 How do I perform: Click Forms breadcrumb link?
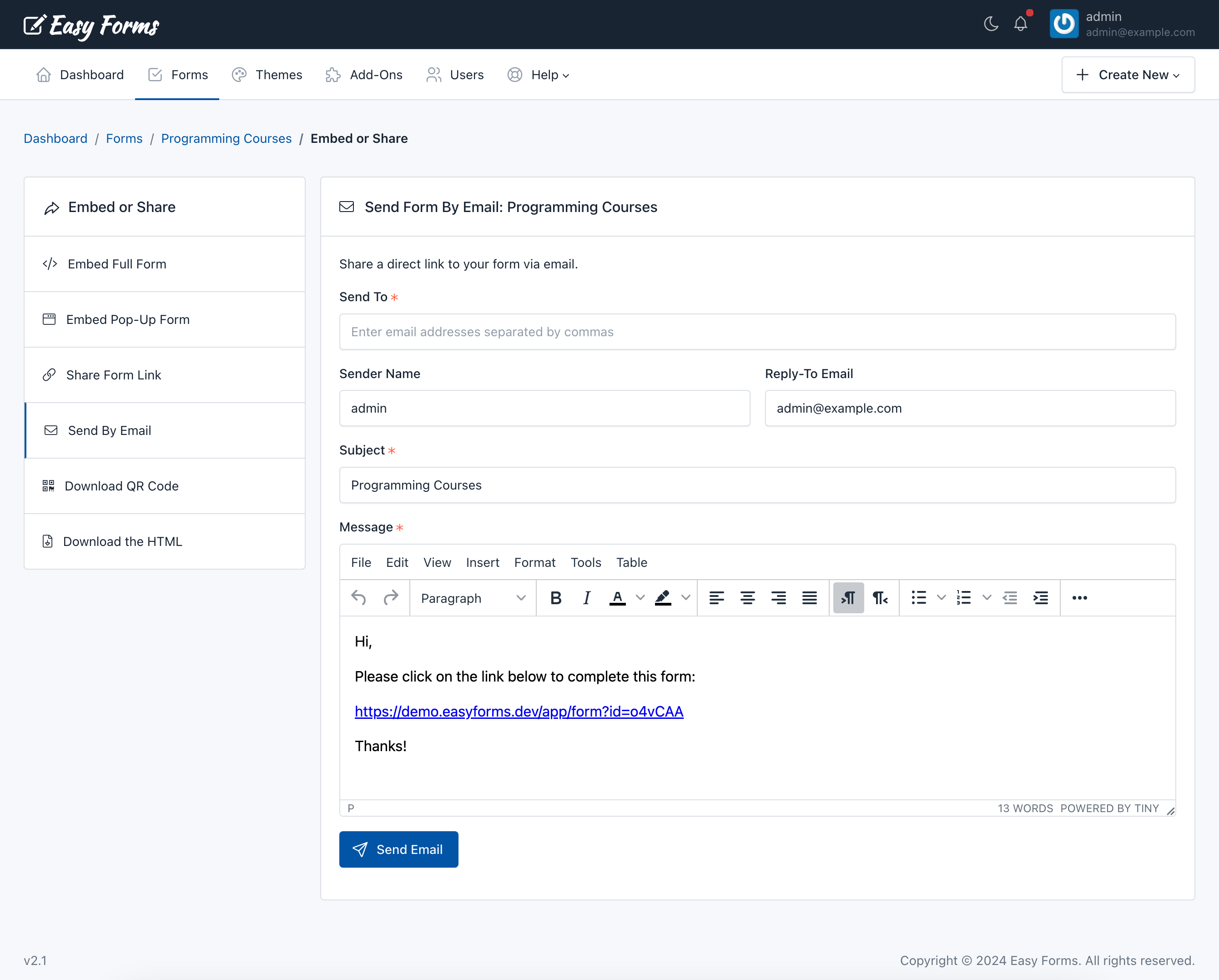(x=124, y=139)
